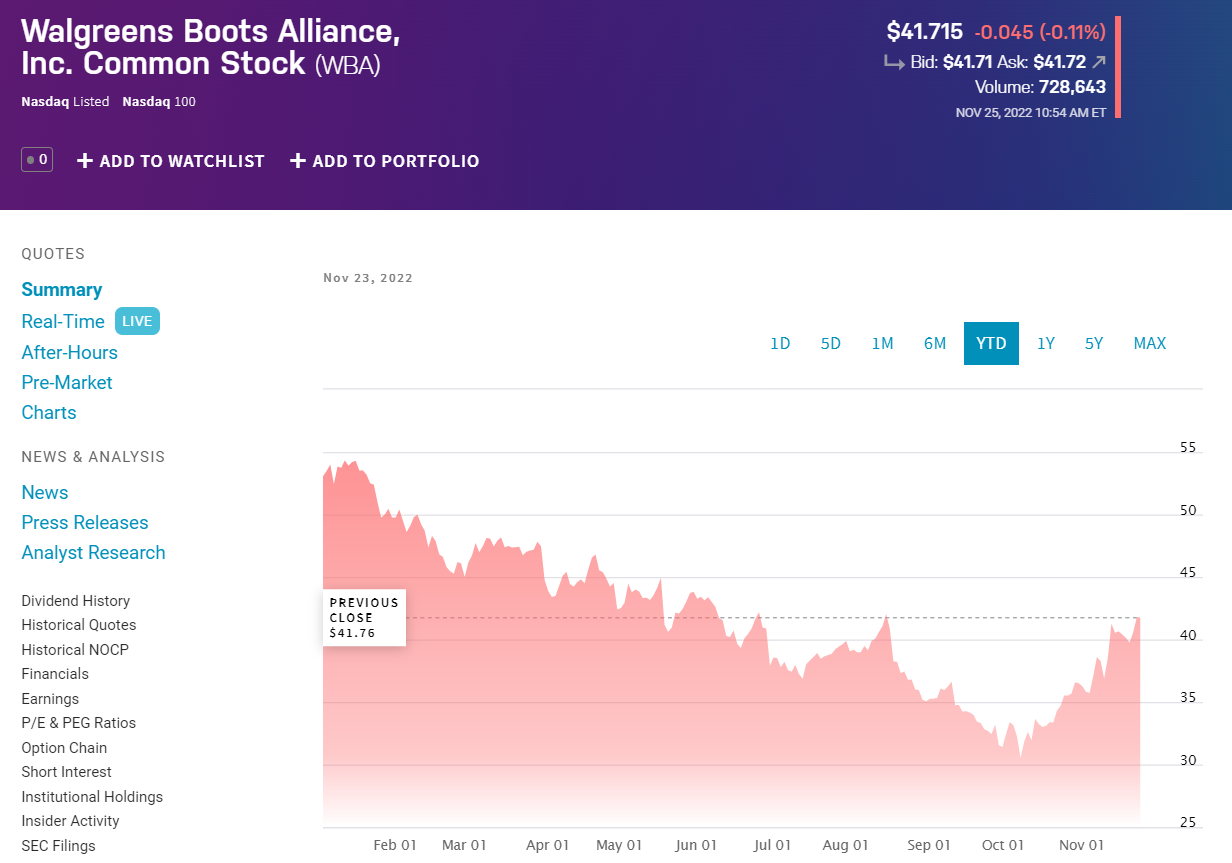Select the YTD chart tab

point(991,343)
